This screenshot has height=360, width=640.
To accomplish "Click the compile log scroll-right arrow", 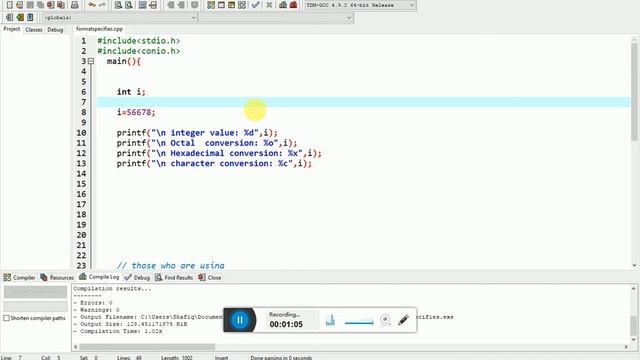I will tap(626, 347).
